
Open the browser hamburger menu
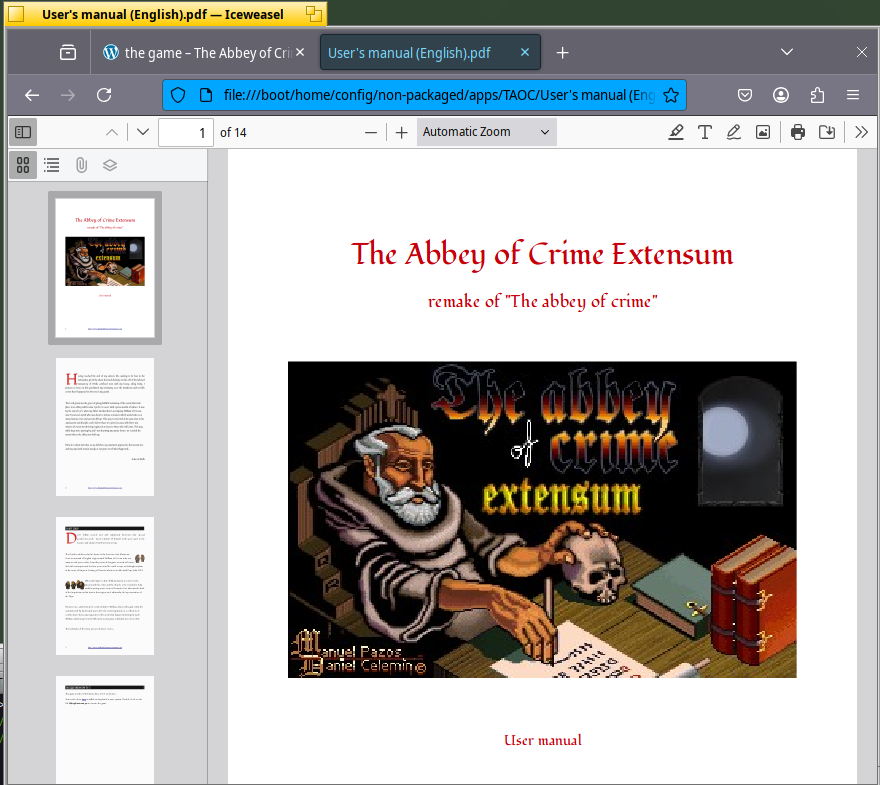(853, 95)
